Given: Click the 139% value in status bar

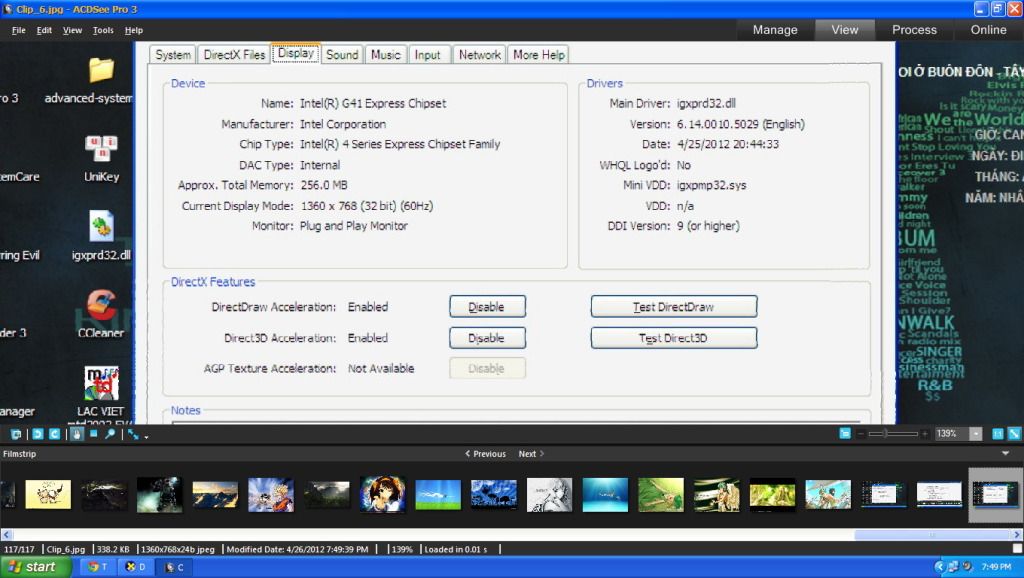Looking at the screenshot, I should pyautogui.click(x=402, y=549).
